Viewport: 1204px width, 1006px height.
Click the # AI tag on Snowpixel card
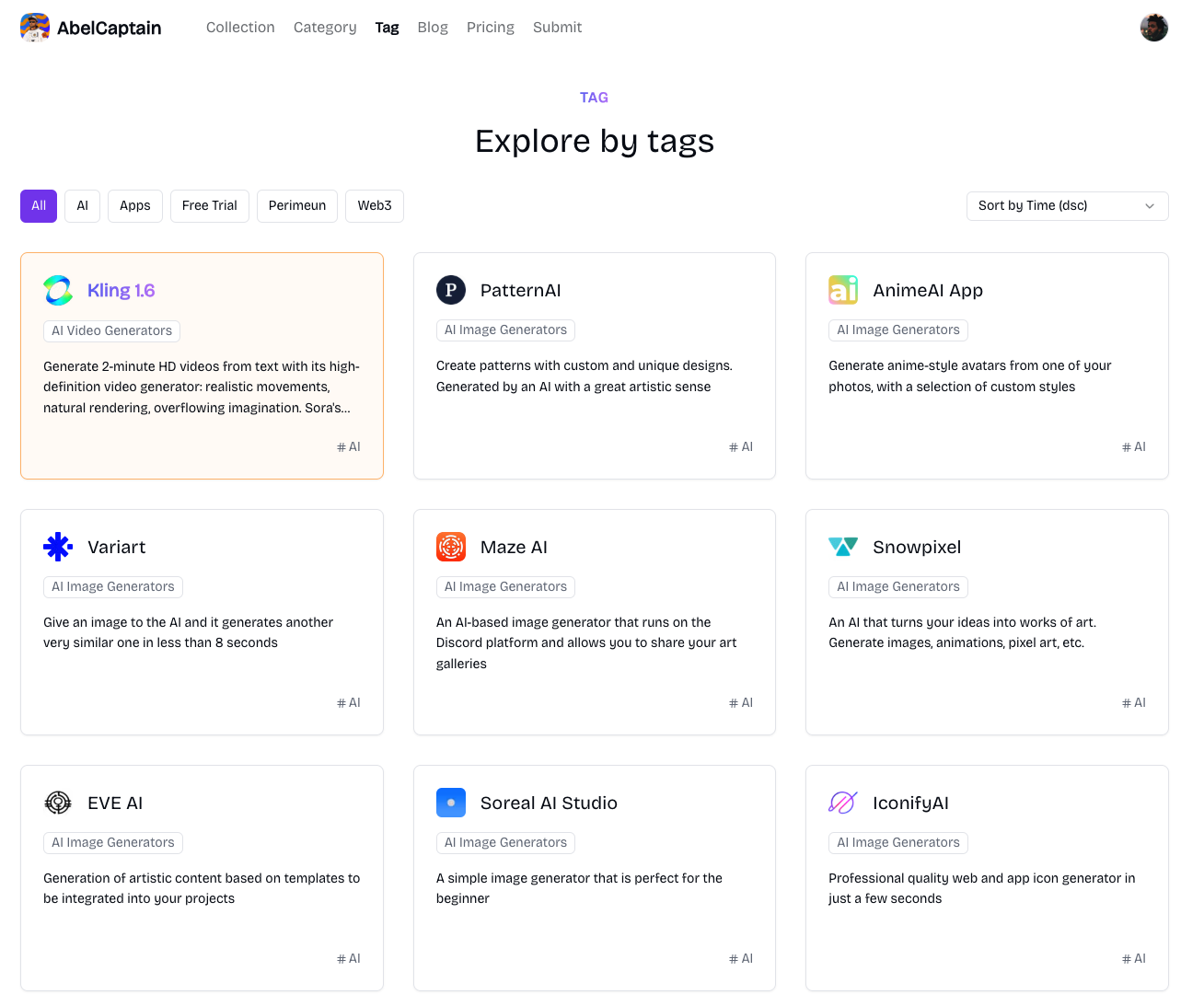(1134, 702)
